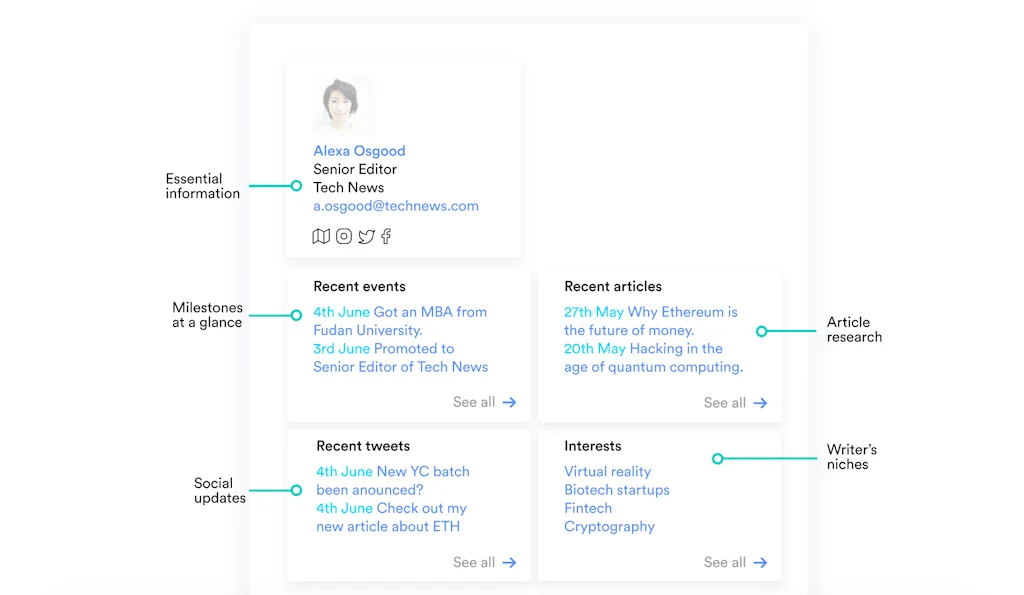This screenshot has height=595, width=1024.
Task: Select the Cryptography interest
Action: (x=609, y=527)
